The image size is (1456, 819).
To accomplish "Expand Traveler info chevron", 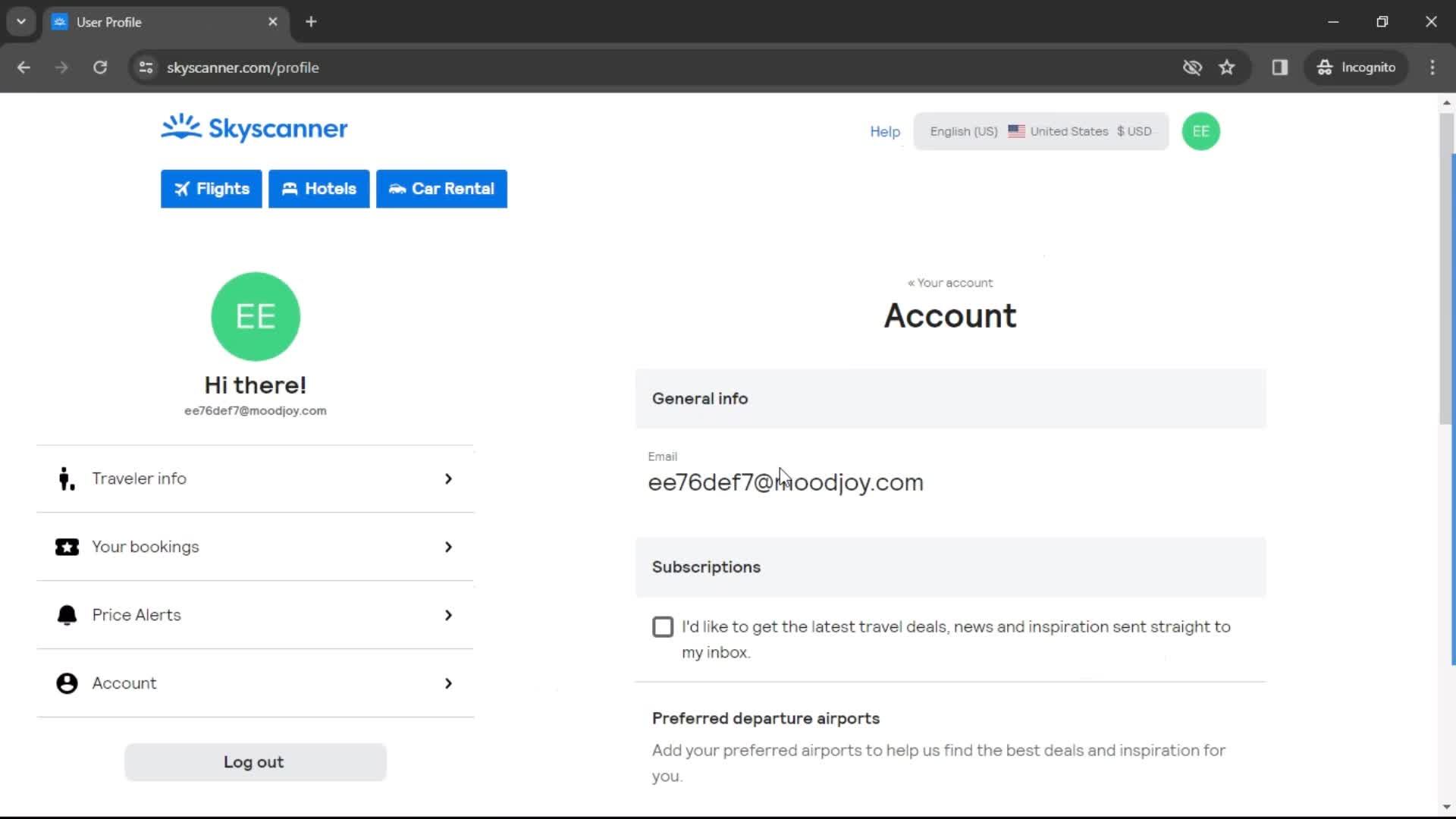I will tap(448, 479).
